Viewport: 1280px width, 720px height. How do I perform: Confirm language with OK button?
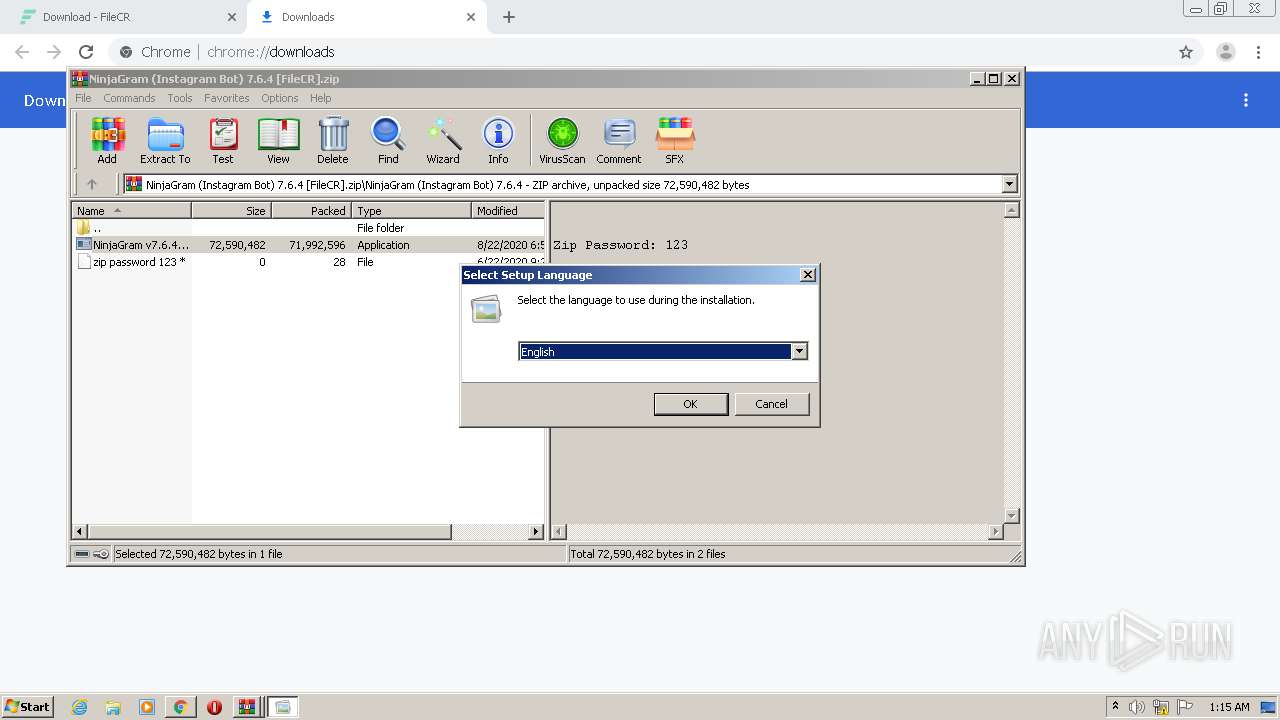click(690, 404)
